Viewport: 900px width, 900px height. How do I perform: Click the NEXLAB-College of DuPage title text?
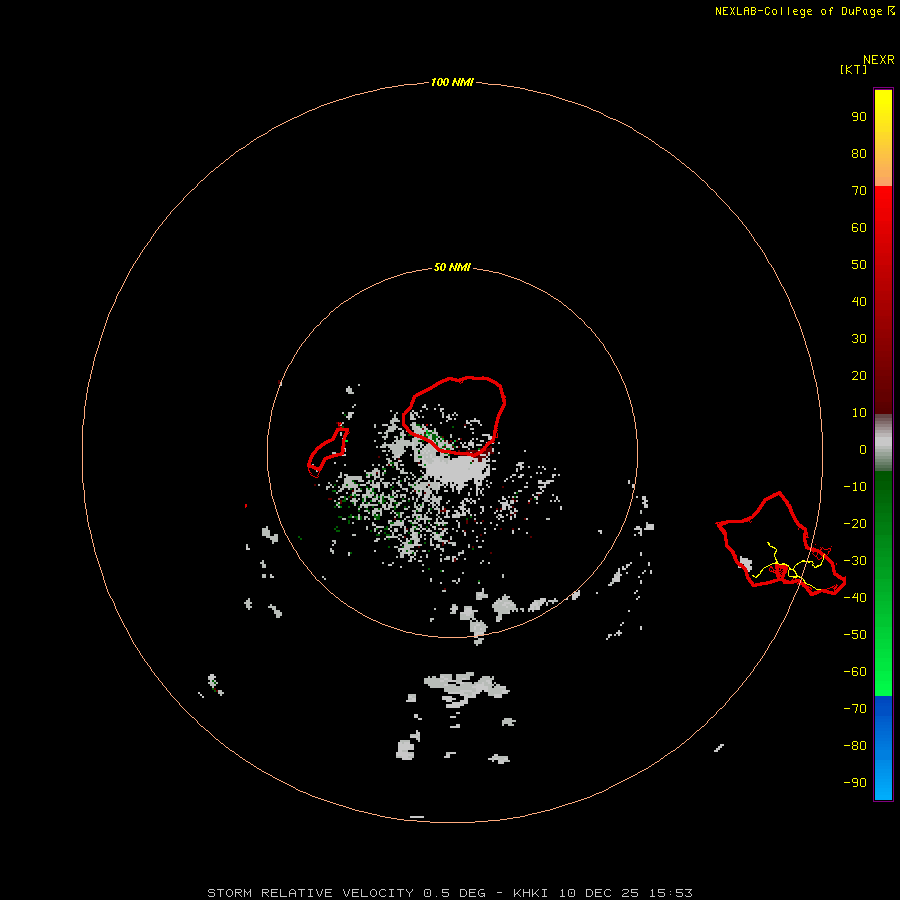coord(804,11)
